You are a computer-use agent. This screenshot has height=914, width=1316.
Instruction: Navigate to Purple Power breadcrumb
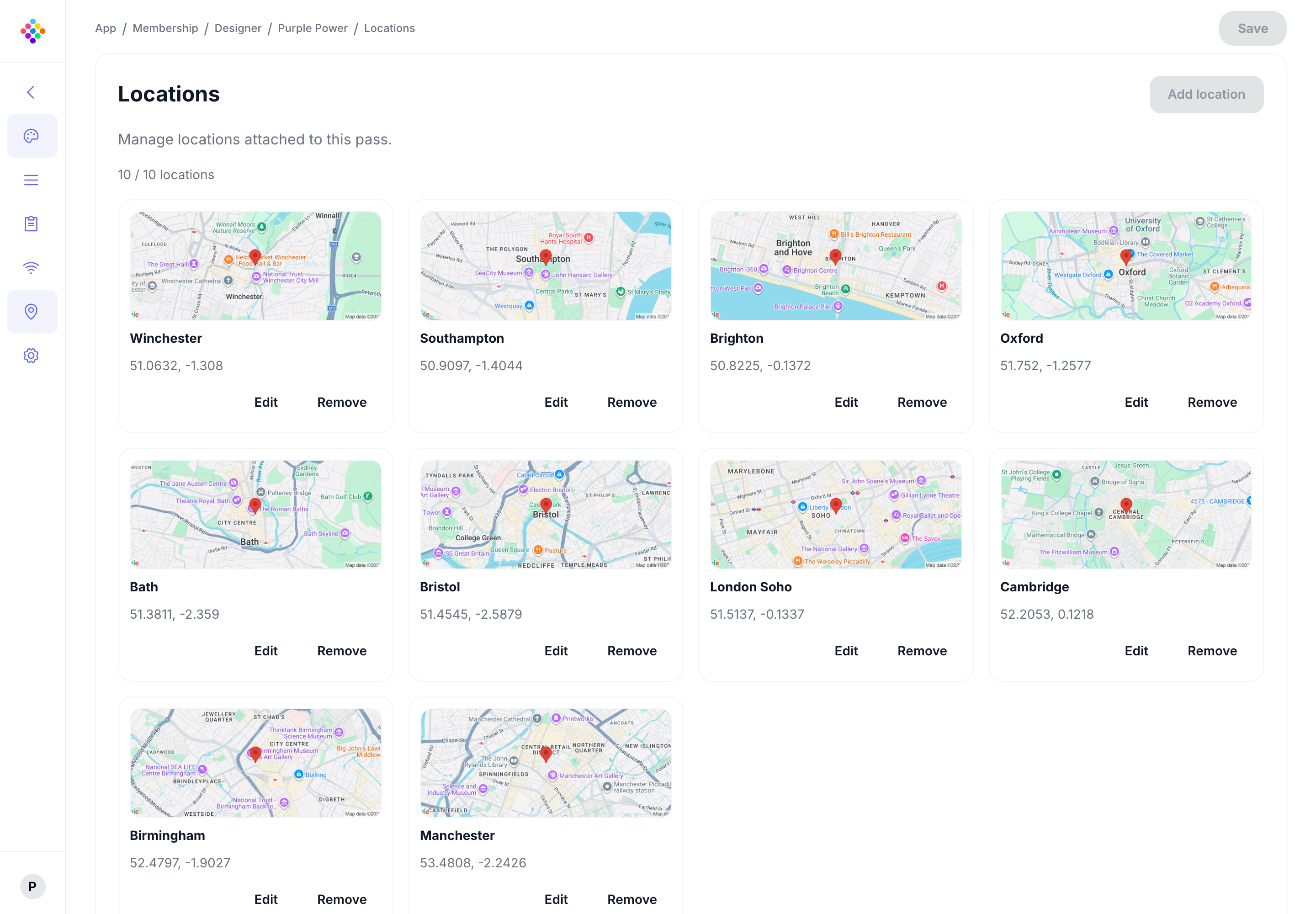pyautogui.click(x=313, y=28)
